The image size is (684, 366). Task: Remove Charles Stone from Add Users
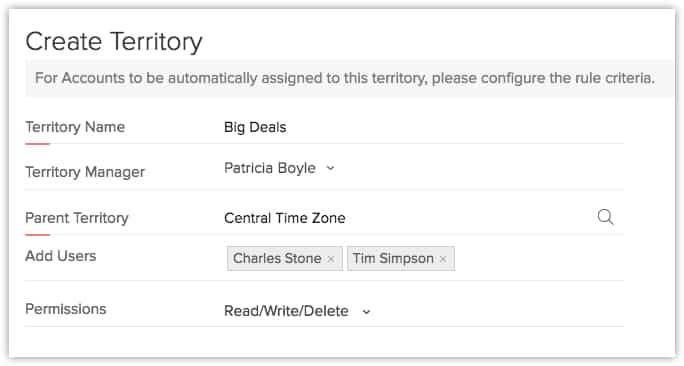[331, 259]
